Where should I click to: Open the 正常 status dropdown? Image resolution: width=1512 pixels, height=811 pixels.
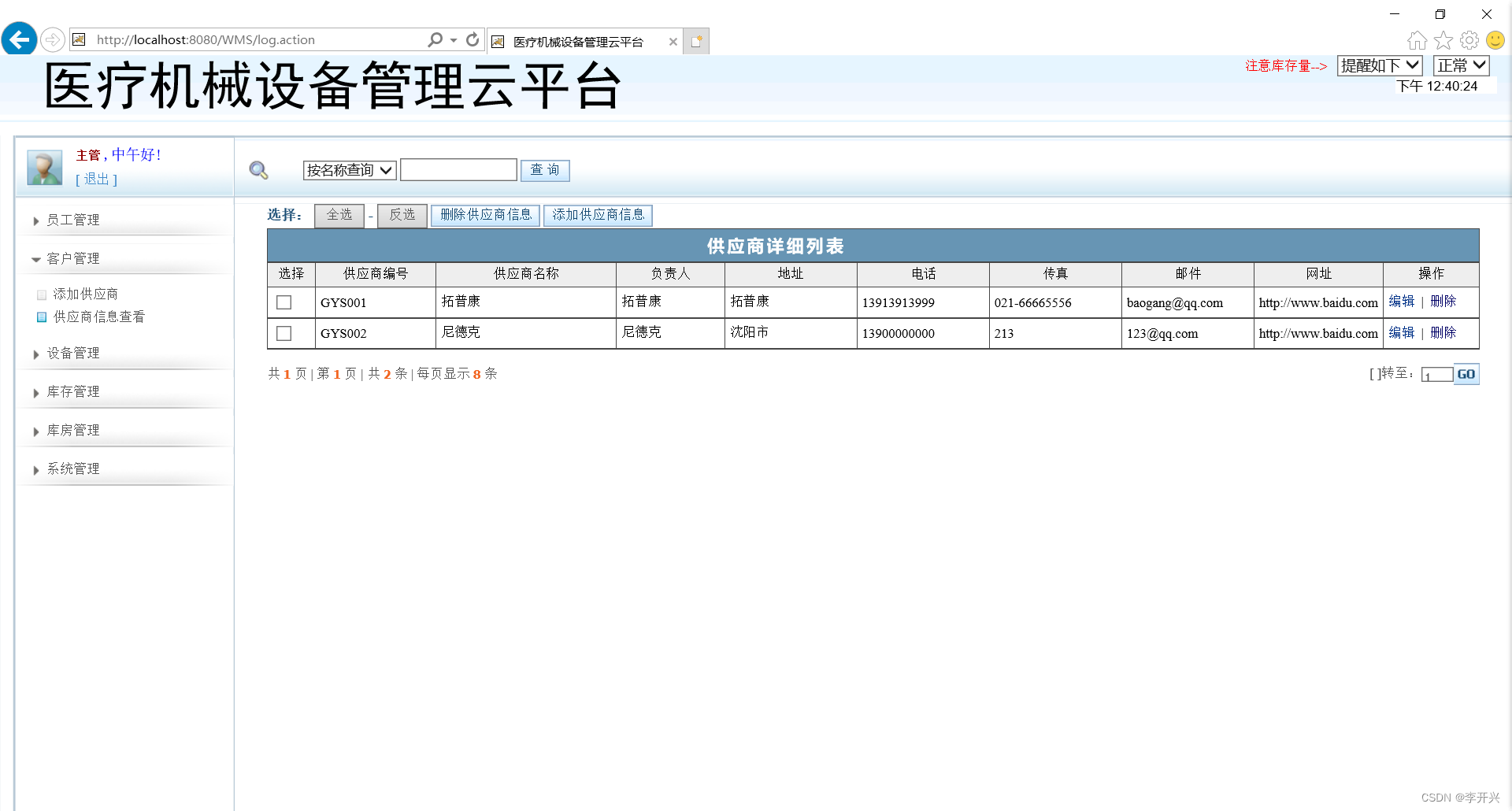point(1462,65)
